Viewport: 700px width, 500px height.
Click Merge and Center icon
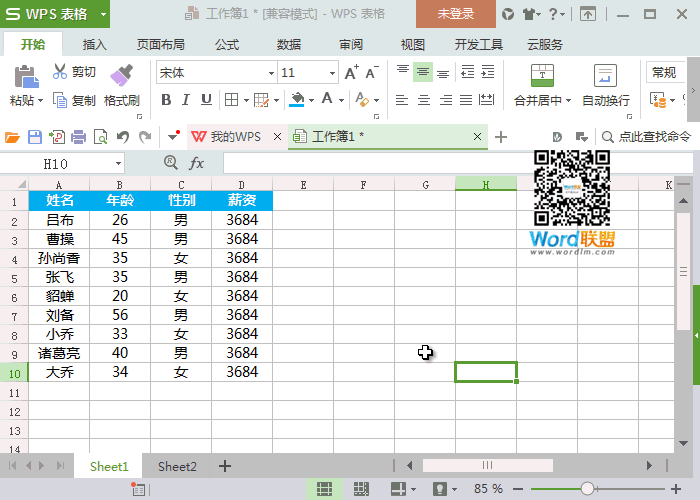pyautogui.click(x=542, y=75)
